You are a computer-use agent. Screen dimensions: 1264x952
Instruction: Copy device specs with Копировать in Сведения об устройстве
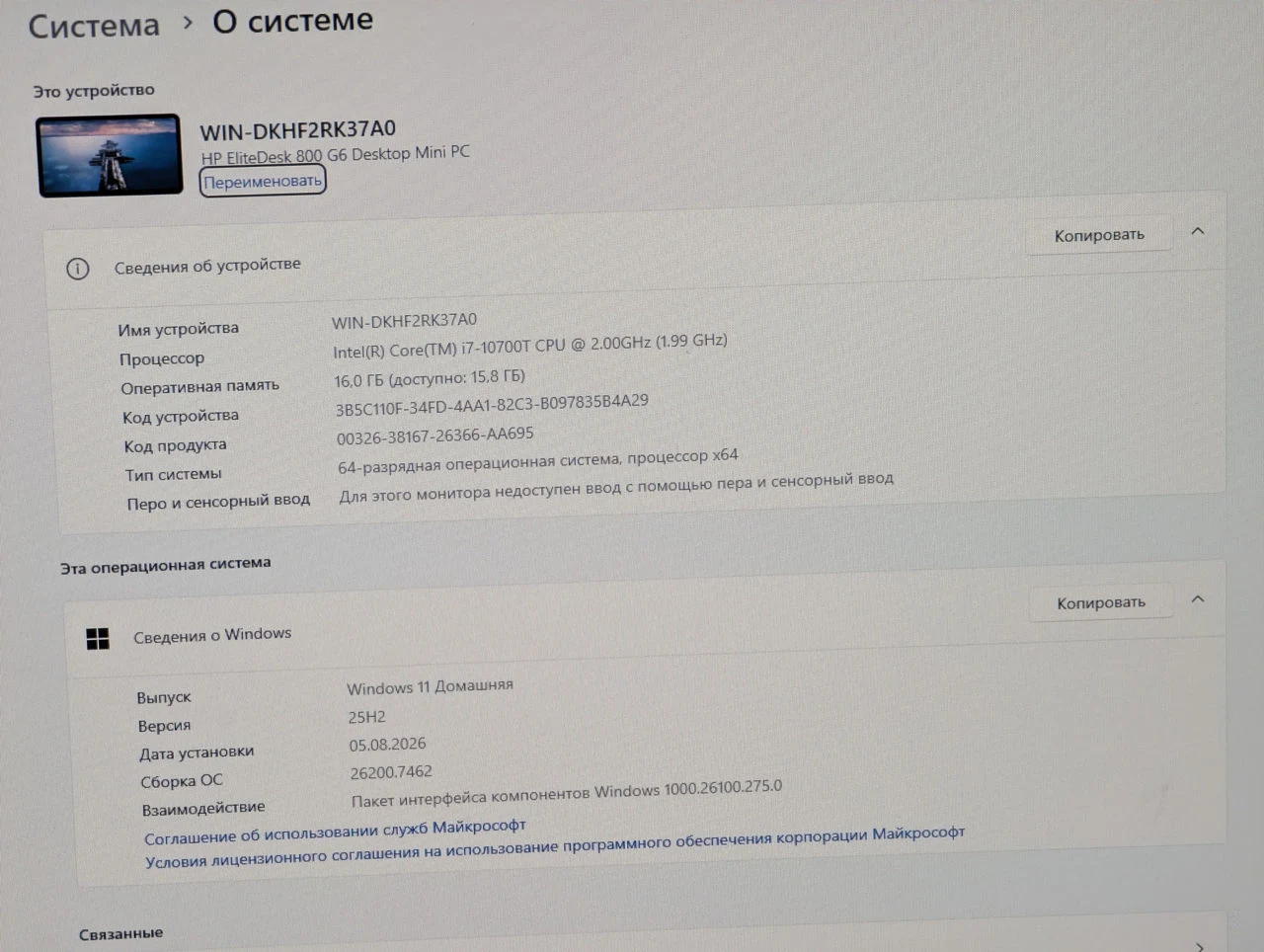click(1099, 235)
